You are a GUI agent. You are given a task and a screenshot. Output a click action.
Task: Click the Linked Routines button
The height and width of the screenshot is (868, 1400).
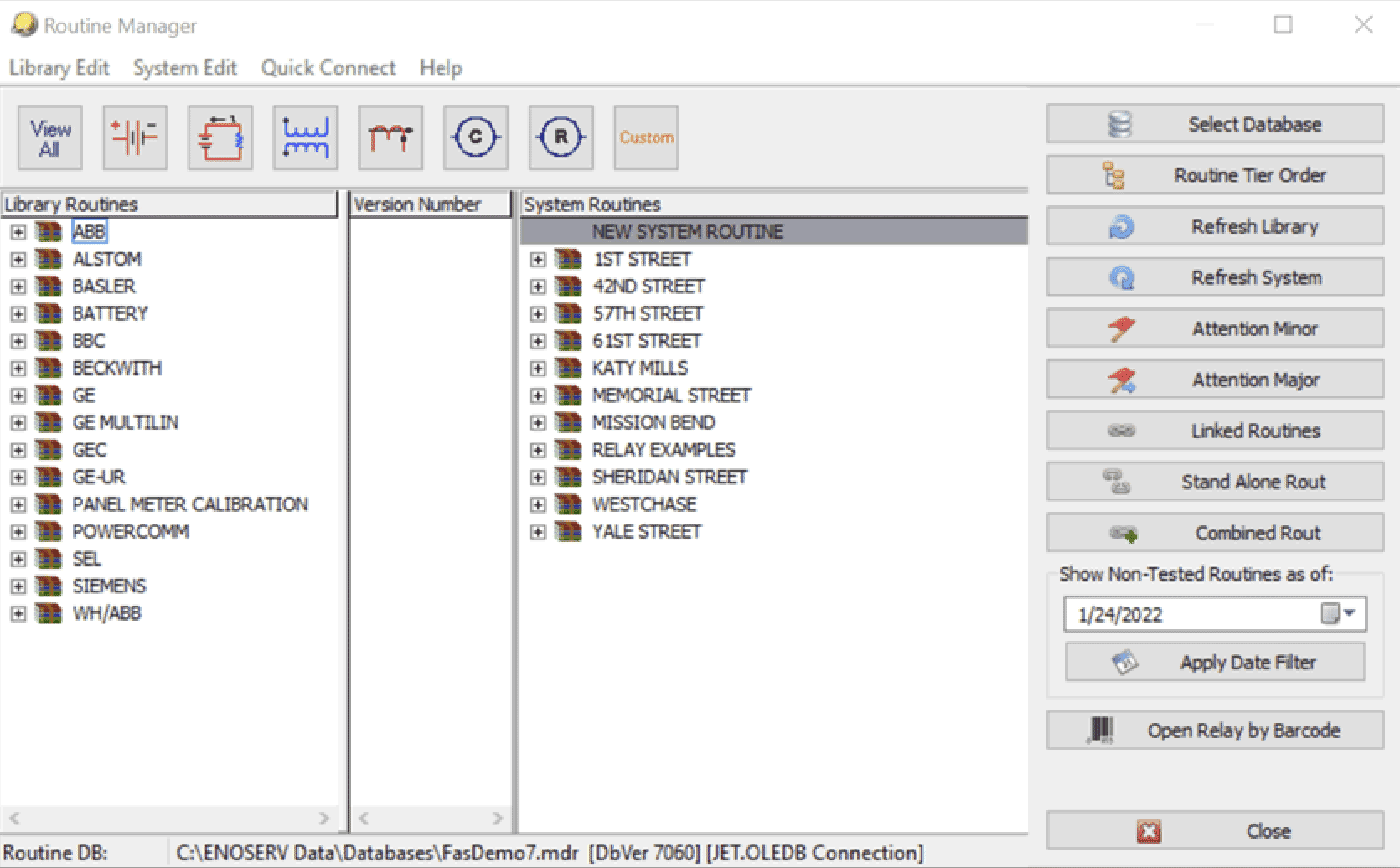click(1215, 431)
